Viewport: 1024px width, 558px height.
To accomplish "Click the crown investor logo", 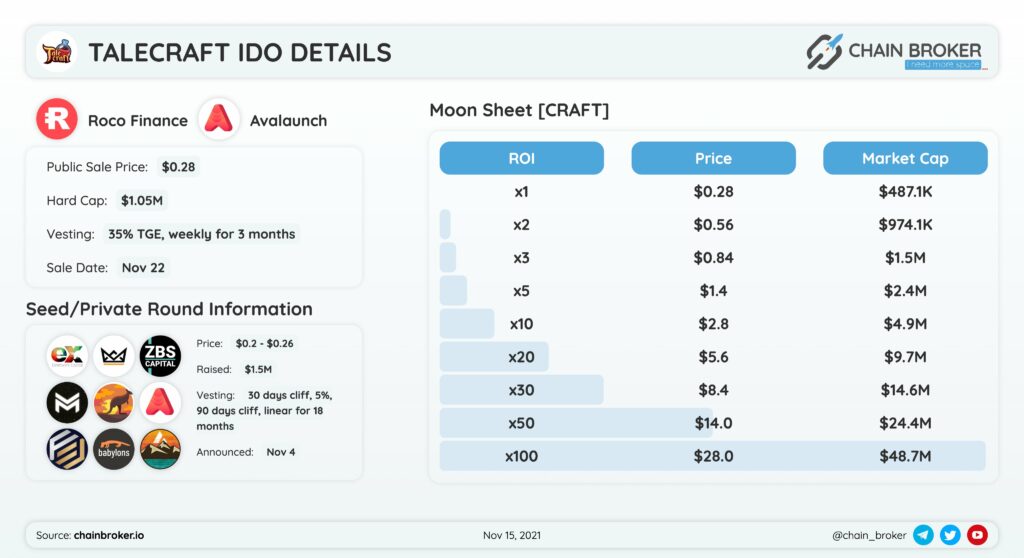I will (114, 355).
